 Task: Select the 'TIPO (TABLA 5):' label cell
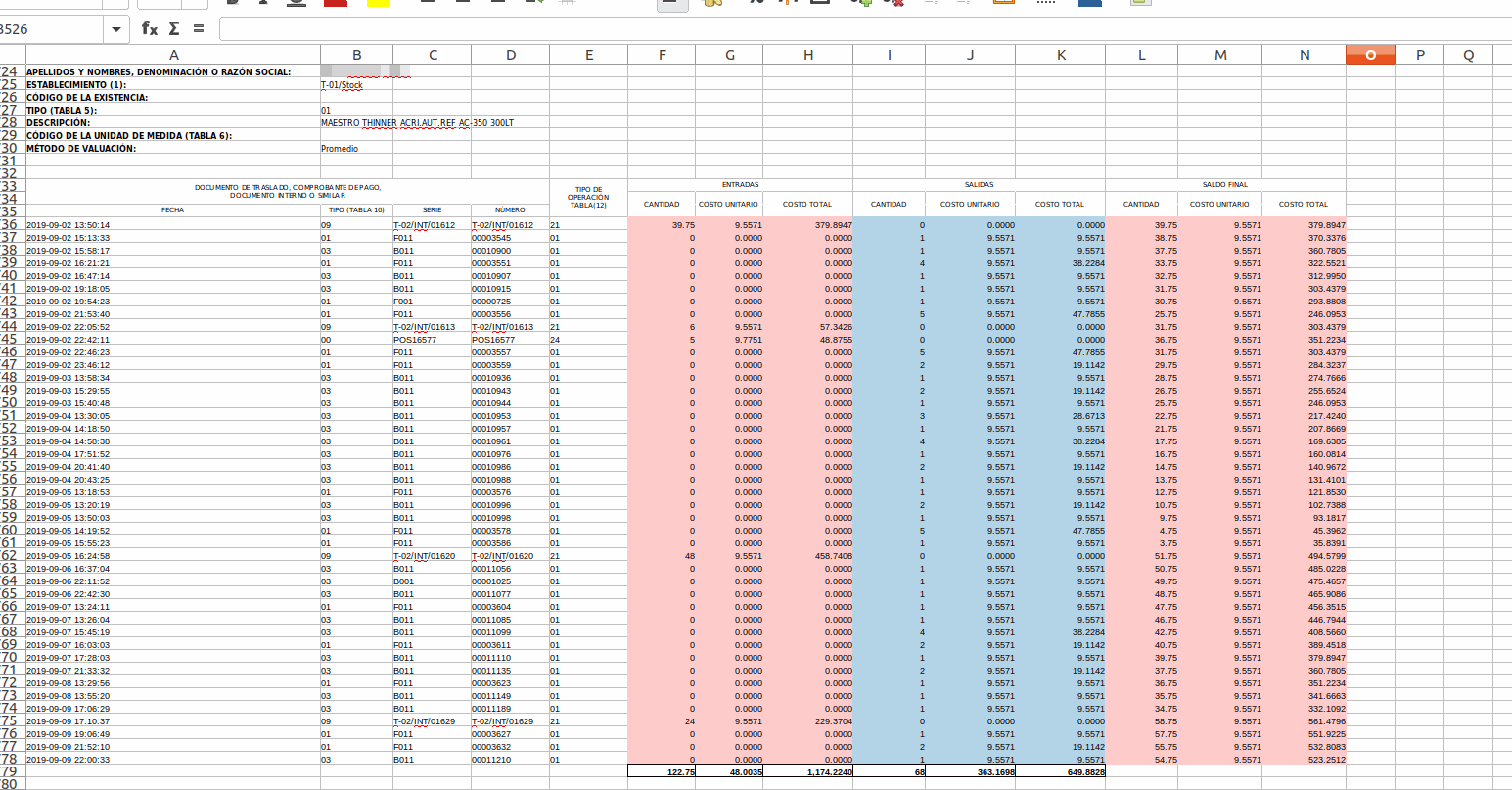[173, 110]
